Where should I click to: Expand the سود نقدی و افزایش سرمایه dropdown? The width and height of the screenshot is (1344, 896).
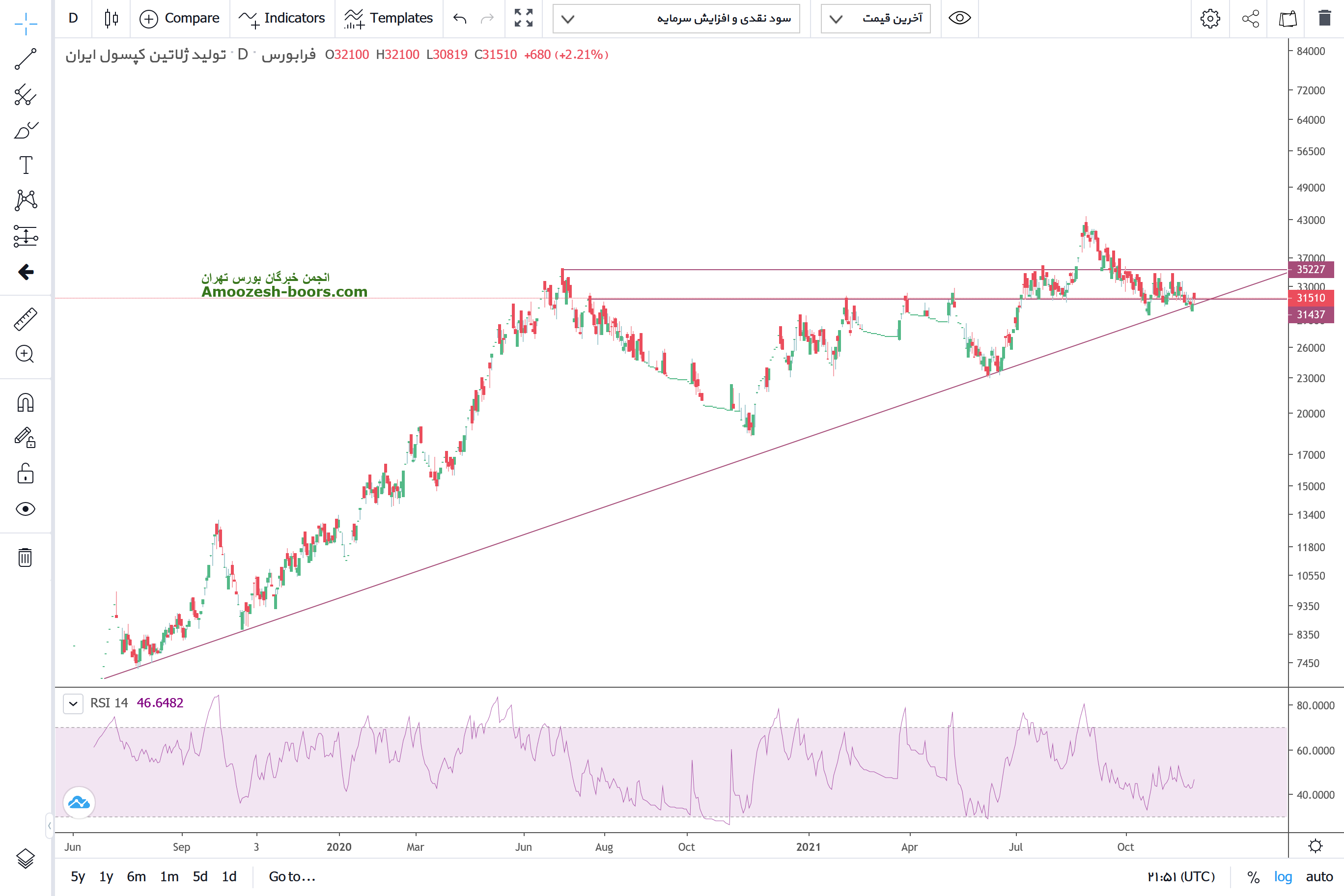(x=676, y=19)
